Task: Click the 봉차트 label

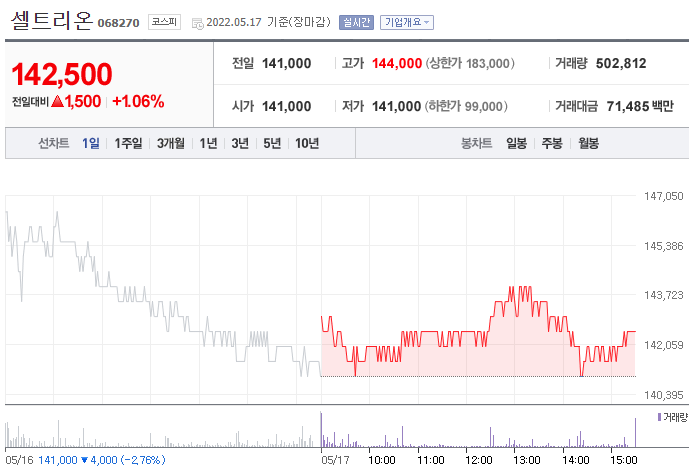Action: (476, 143)
